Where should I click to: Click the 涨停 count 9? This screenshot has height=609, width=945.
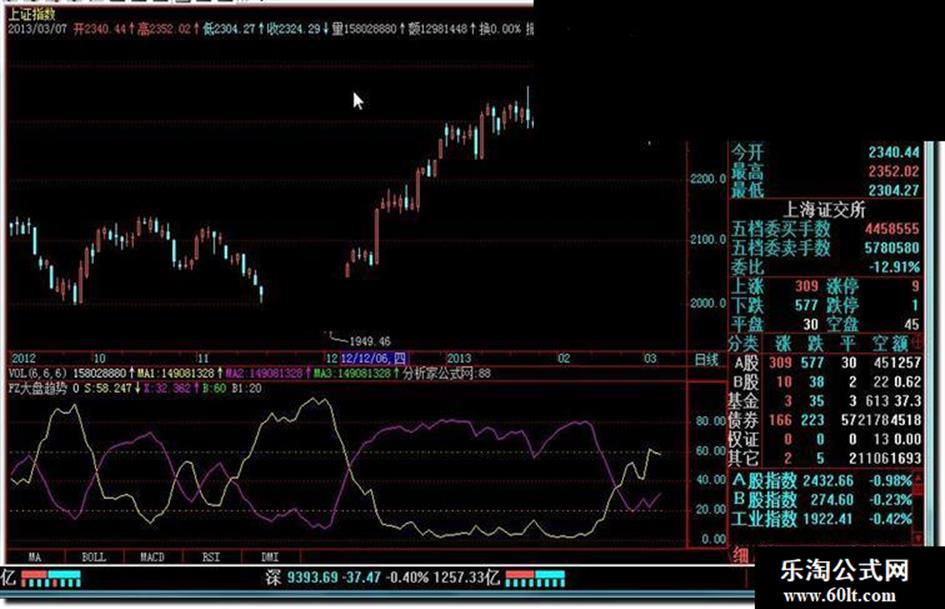915,286
